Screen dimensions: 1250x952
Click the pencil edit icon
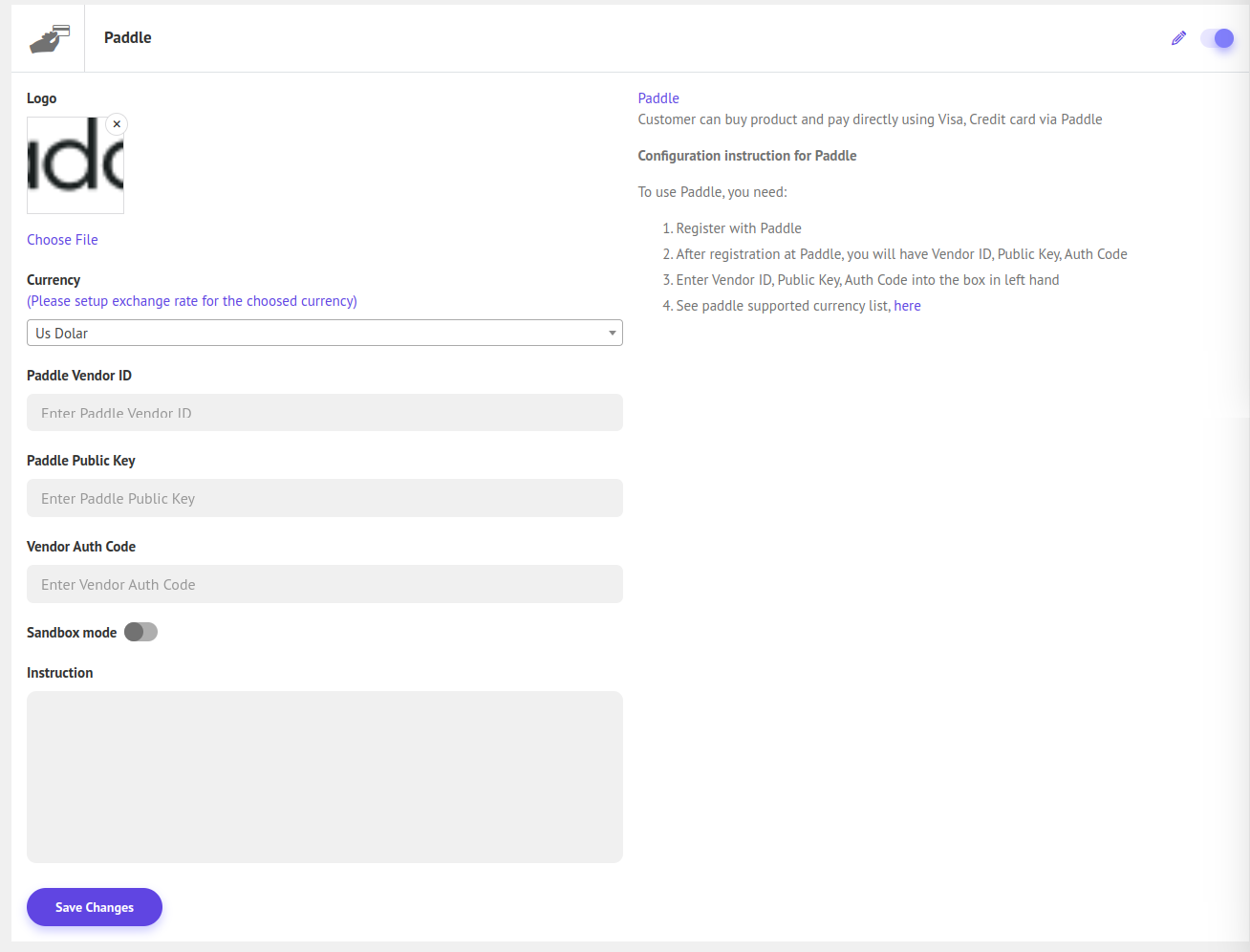pos(1178,38)
